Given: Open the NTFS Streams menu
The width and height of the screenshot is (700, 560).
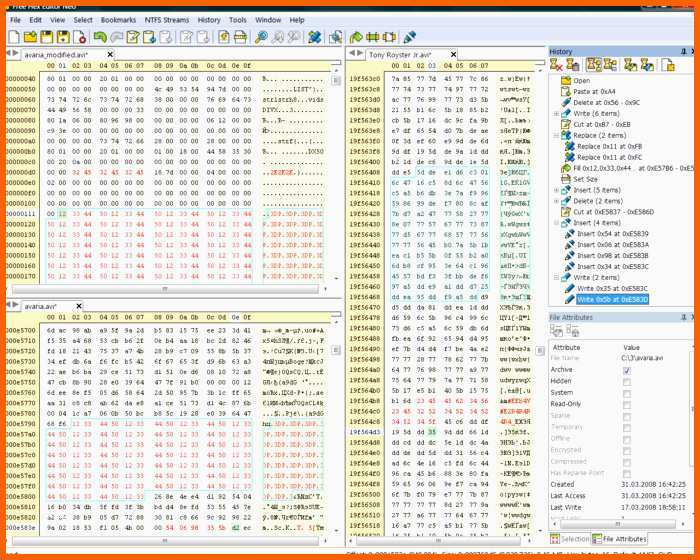Looking at the screenshot, I should click(x=167, y=20).
